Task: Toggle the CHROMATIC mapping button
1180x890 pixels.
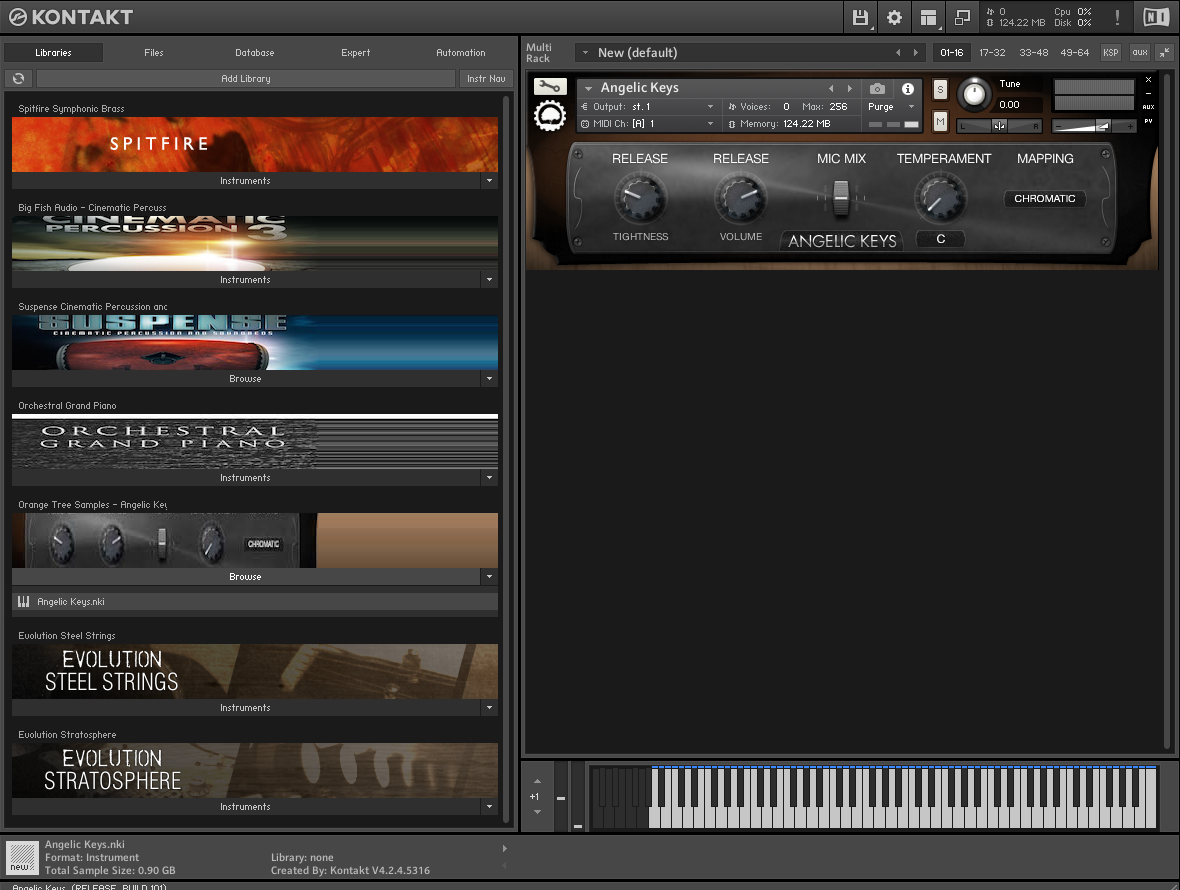Action: tap(1045, 199)
